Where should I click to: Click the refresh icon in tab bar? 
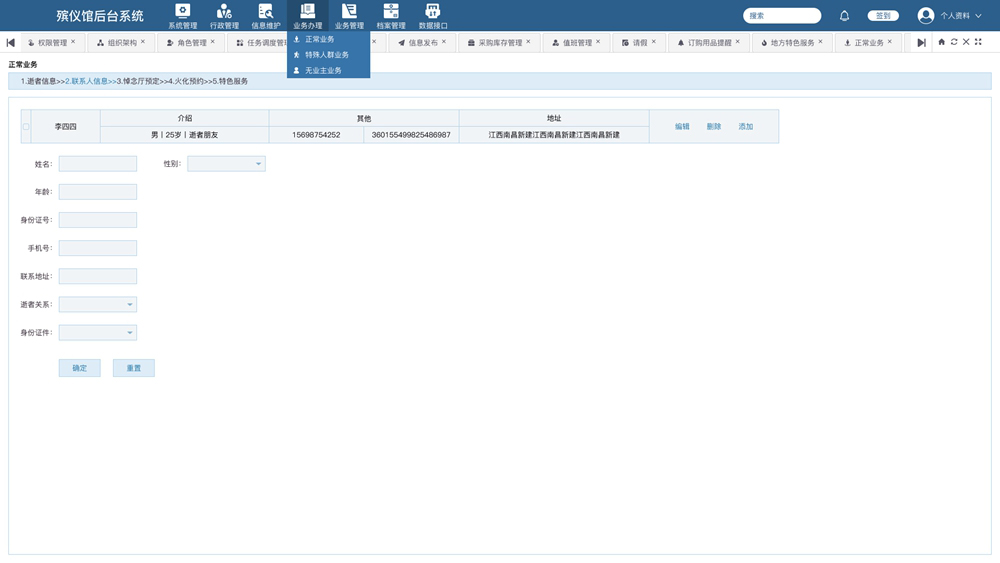[954, 42]
